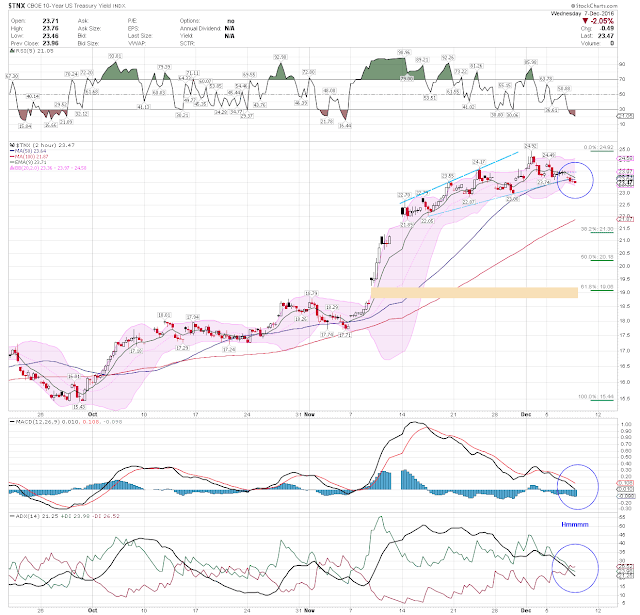This screenshot has height=615, width=640.
Task: Click the $TNX (2 hour) price legend
Action: point(42,145)
